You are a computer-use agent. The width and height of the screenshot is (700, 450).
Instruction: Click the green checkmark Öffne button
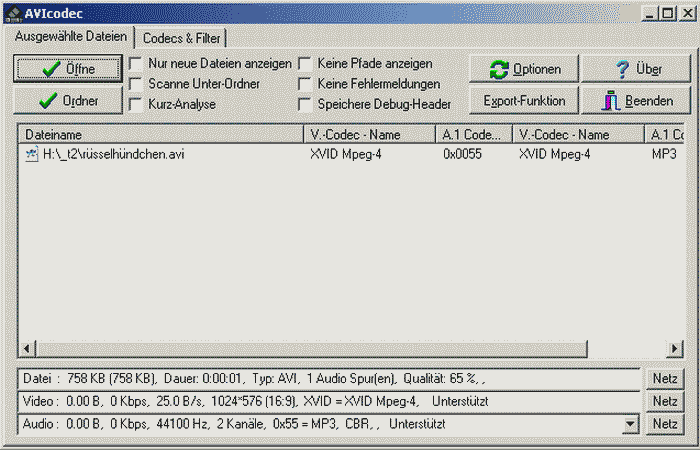tap(67, 69)
